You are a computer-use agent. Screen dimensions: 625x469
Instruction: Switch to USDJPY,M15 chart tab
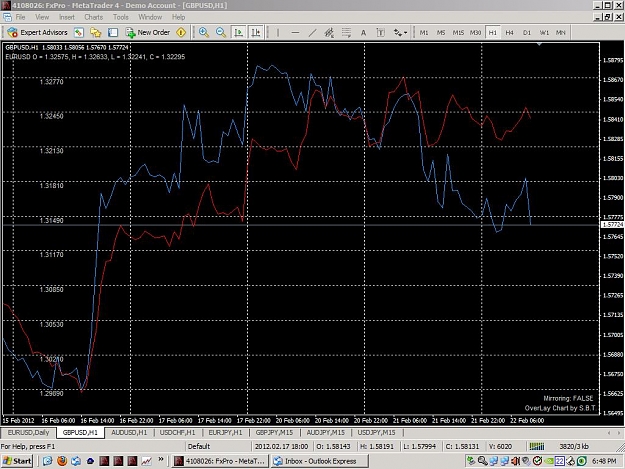(x=376, y=433)
